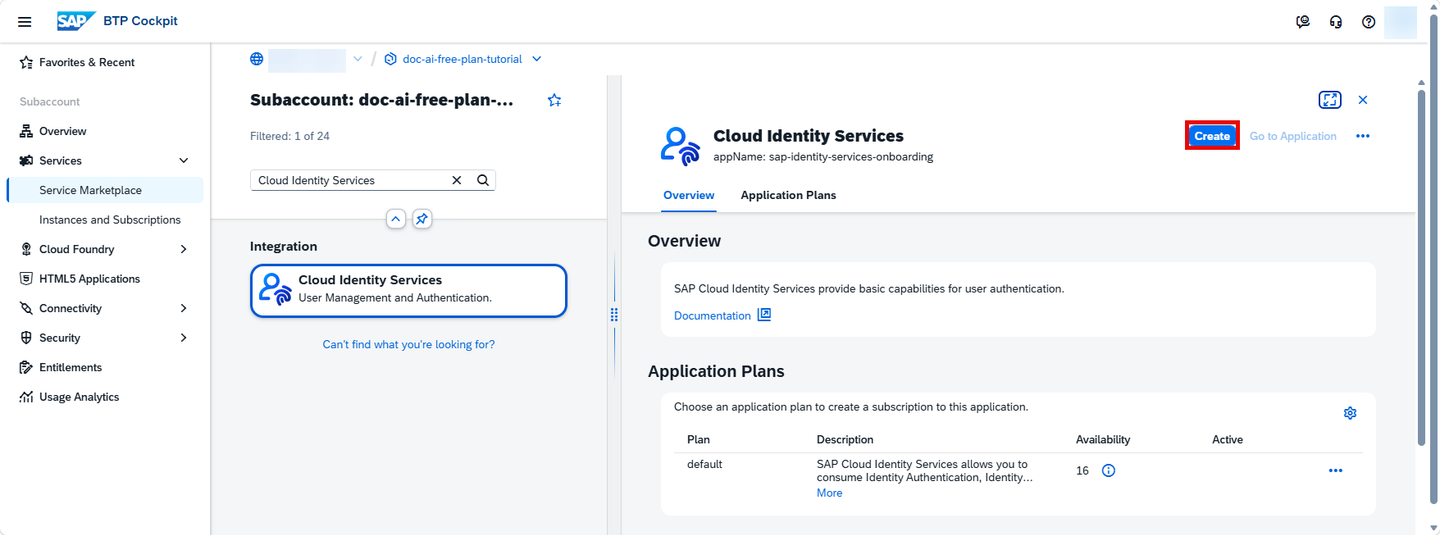1440x535 pixels.
Task: Click the Cloud Identity Services header logo
Action: pyautogui.click(x=681, y=146)
